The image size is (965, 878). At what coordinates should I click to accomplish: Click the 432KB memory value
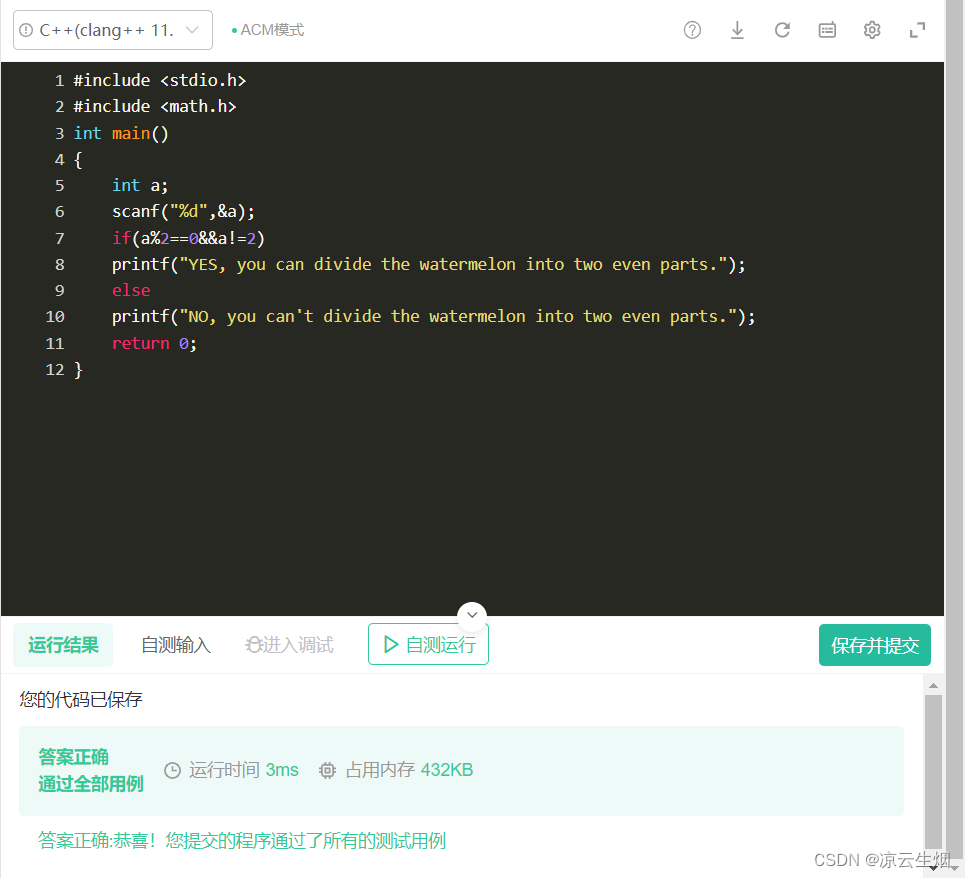[x=447, y=770]
